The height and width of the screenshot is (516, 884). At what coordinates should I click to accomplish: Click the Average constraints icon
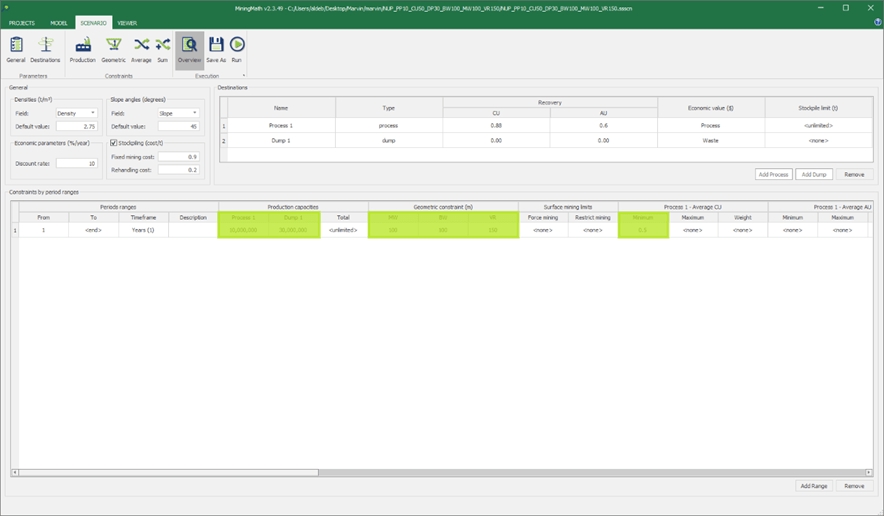point(141,49)
